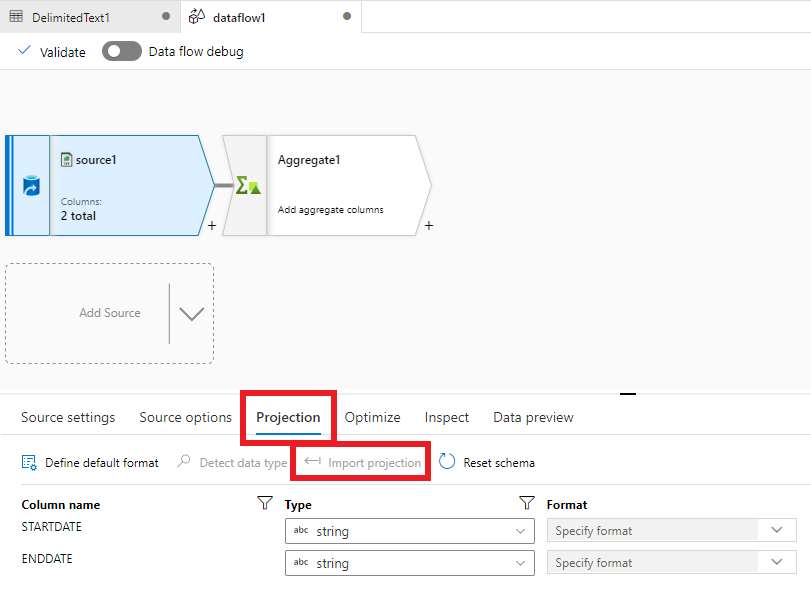Click the unsaved dot on dataflow1 tab
This screenshot has width=811, height=598.
(347, 16)
